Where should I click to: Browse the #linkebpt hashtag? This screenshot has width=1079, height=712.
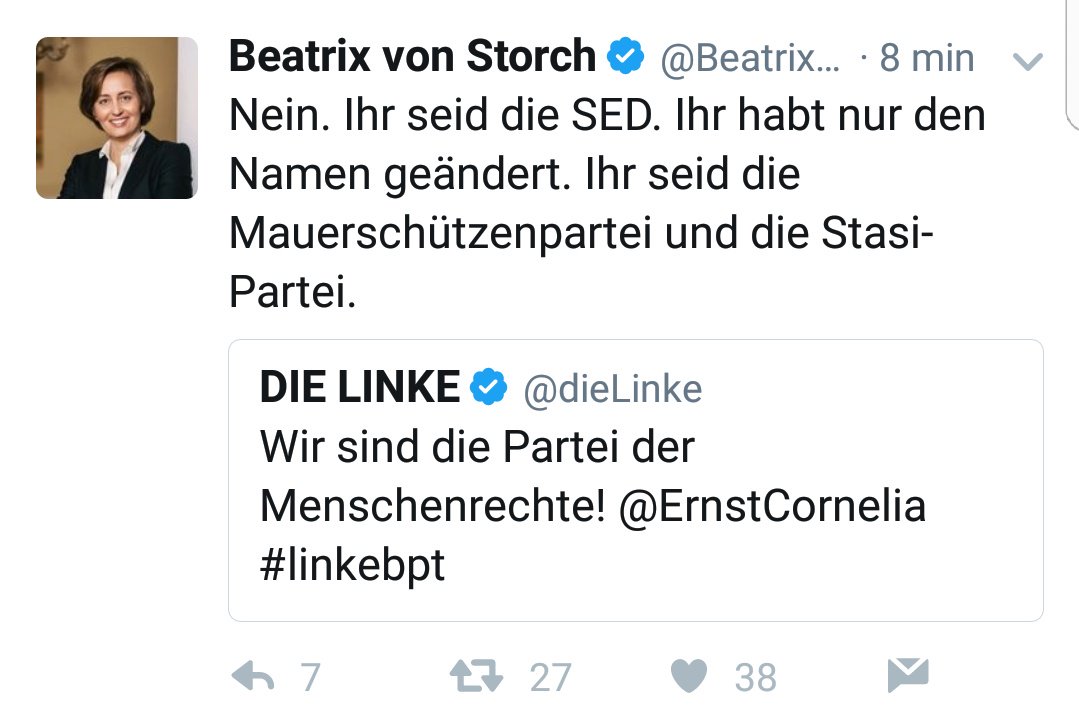tap(352, 566)
